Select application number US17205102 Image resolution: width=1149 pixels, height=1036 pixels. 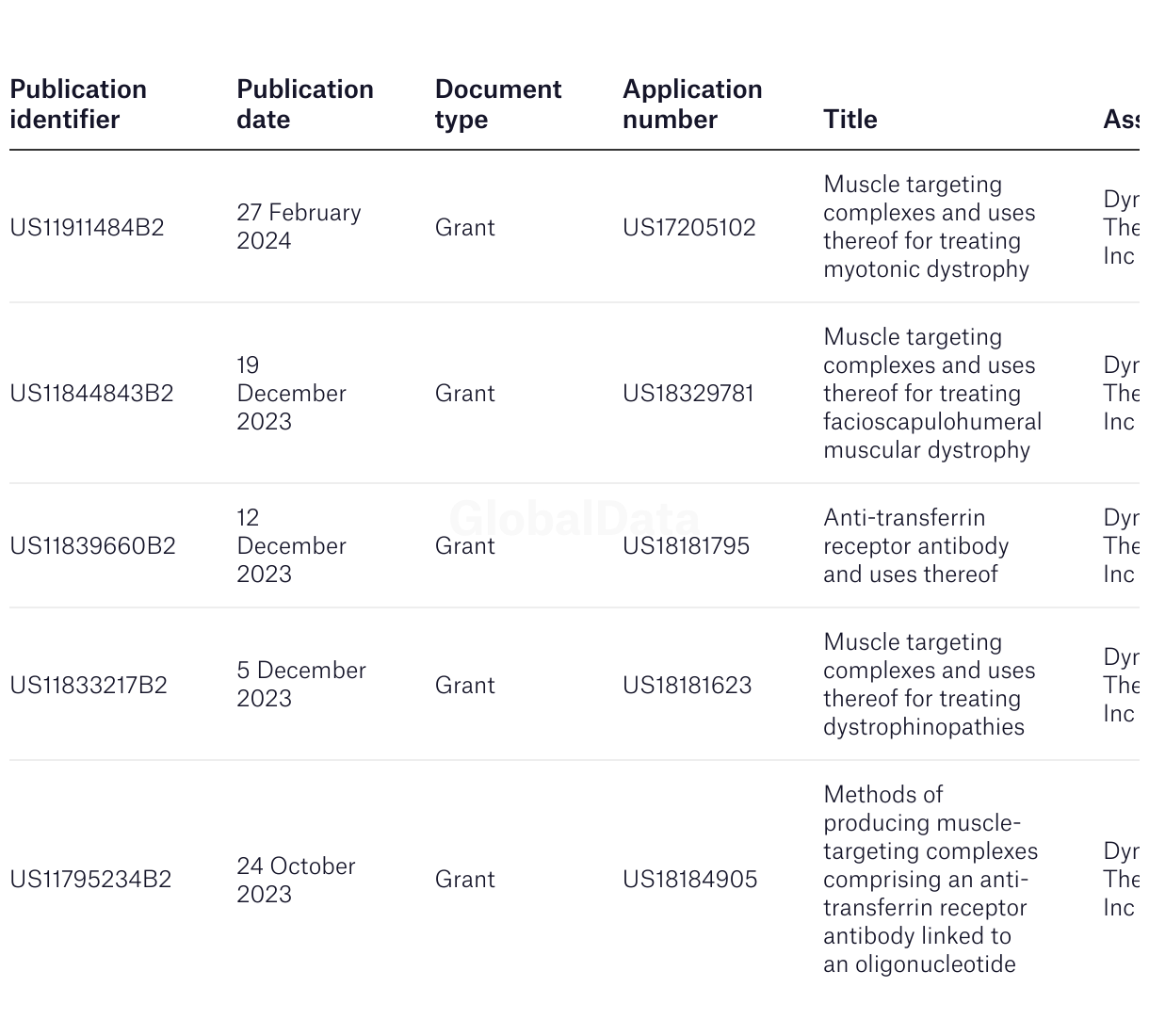click(688, 228)
